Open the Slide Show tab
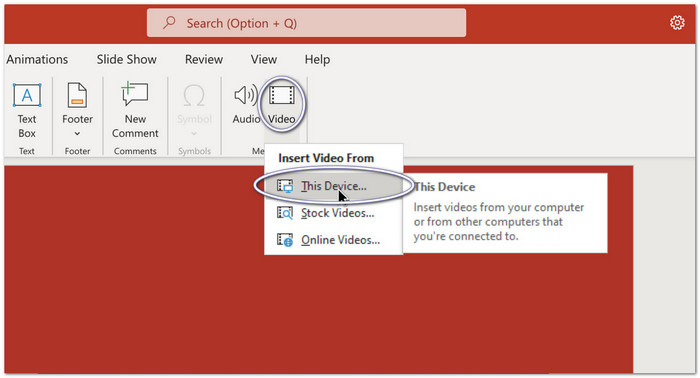Screen dimensions: 700x378 tap(127, 59)
